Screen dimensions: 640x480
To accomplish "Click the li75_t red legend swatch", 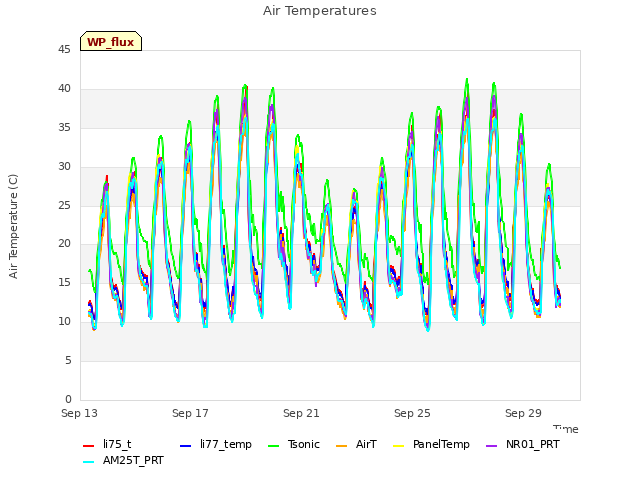I will pos(89,446).
